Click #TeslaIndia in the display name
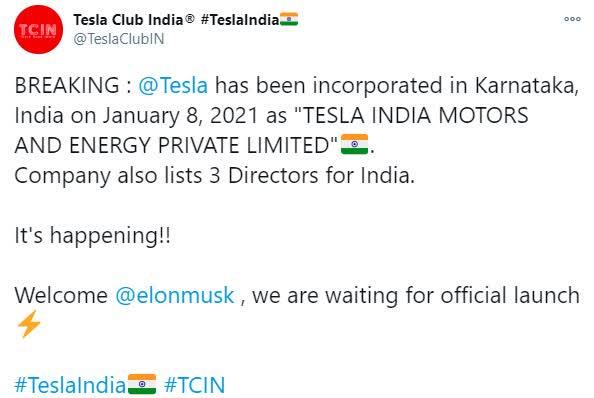This screenshot has height=398, width=594. pos(240,20)
